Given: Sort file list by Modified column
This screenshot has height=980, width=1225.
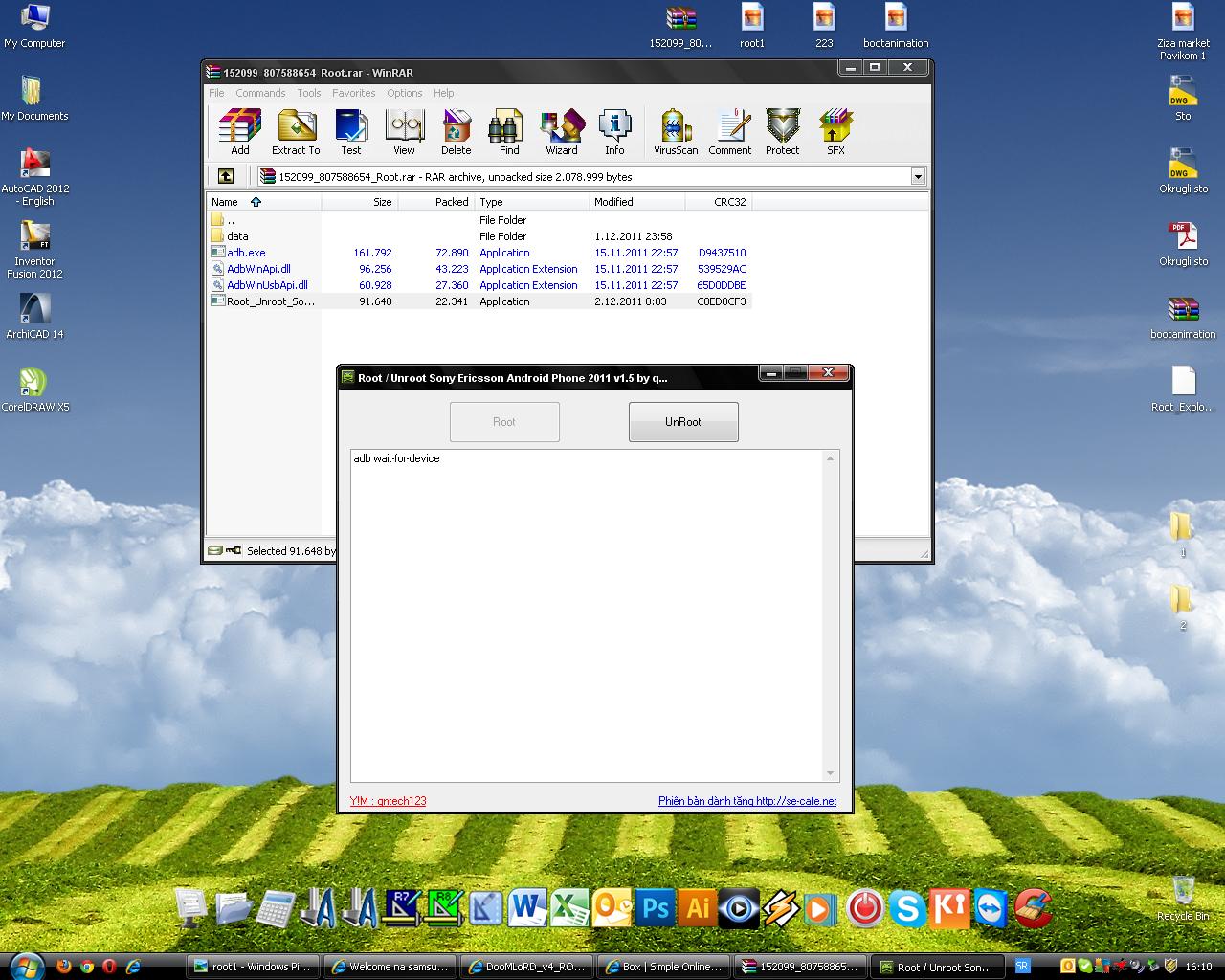Looking at the screenshot, I should [x=613, y=202].
